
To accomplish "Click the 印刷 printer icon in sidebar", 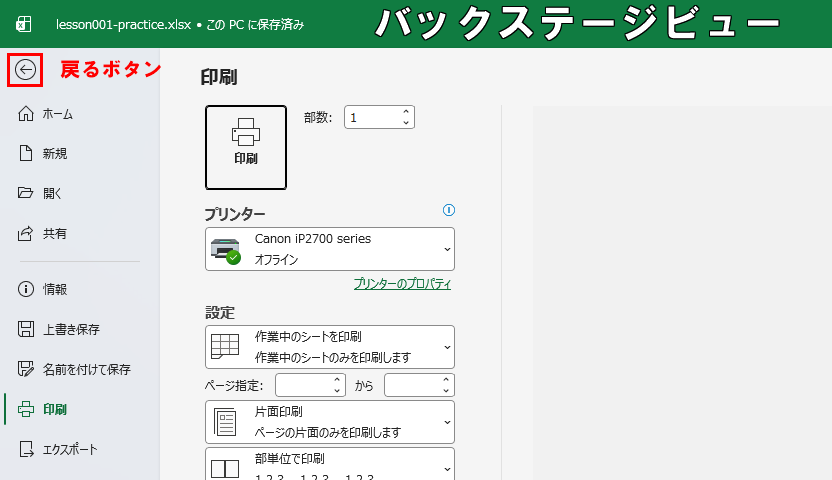I will [25, 409].
